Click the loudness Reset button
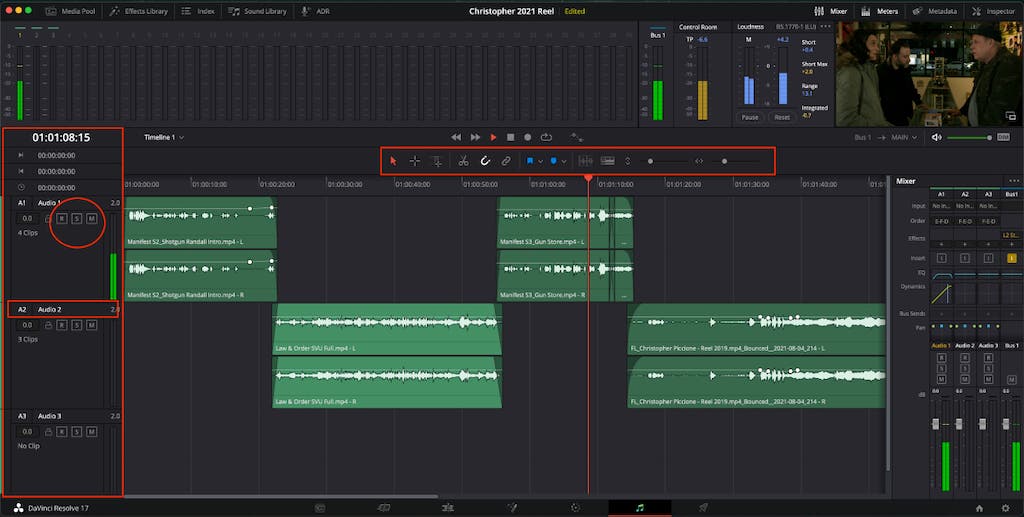 782,117
